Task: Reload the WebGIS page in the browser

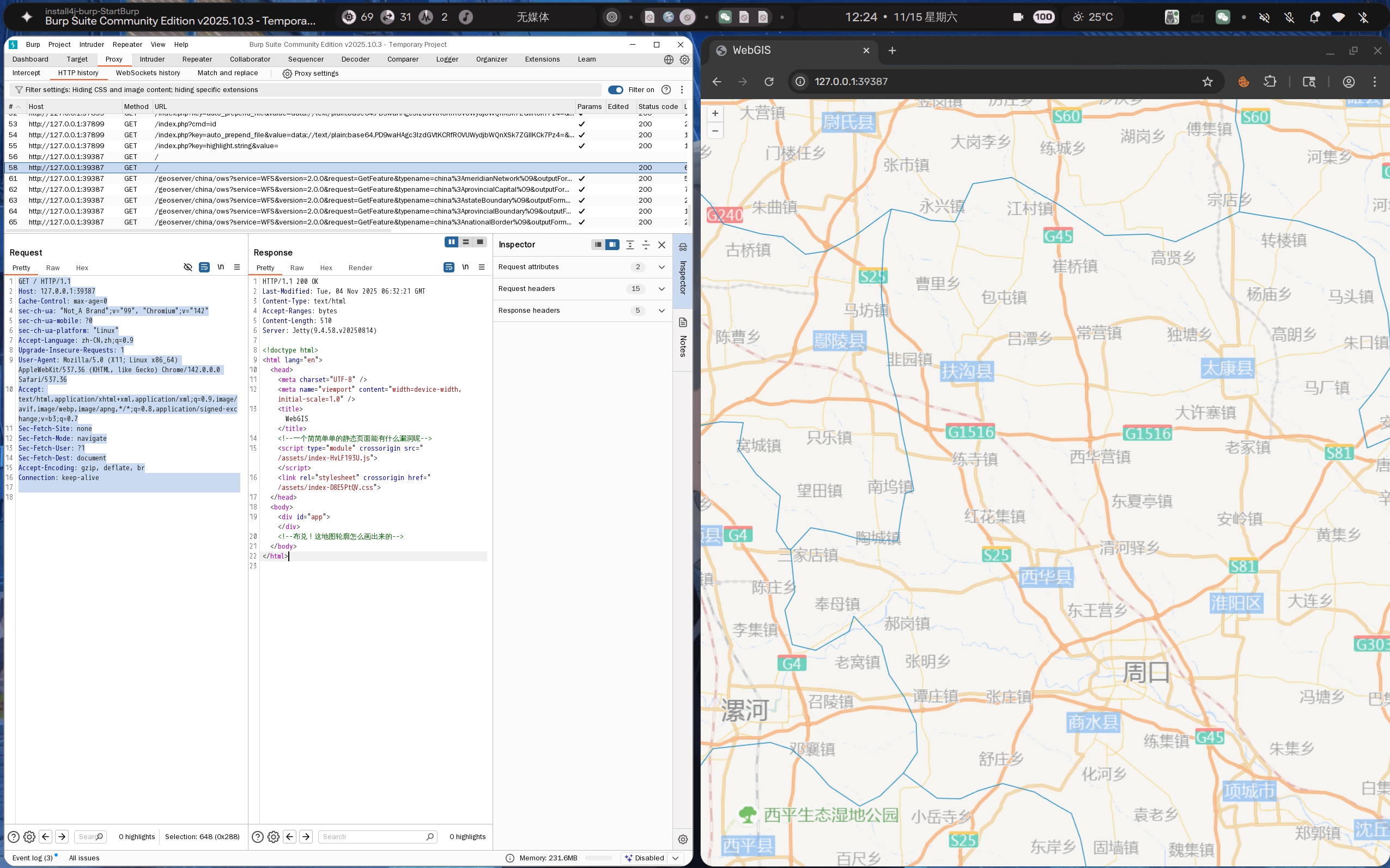Action: pyautogui.click(x=769, y=82)
